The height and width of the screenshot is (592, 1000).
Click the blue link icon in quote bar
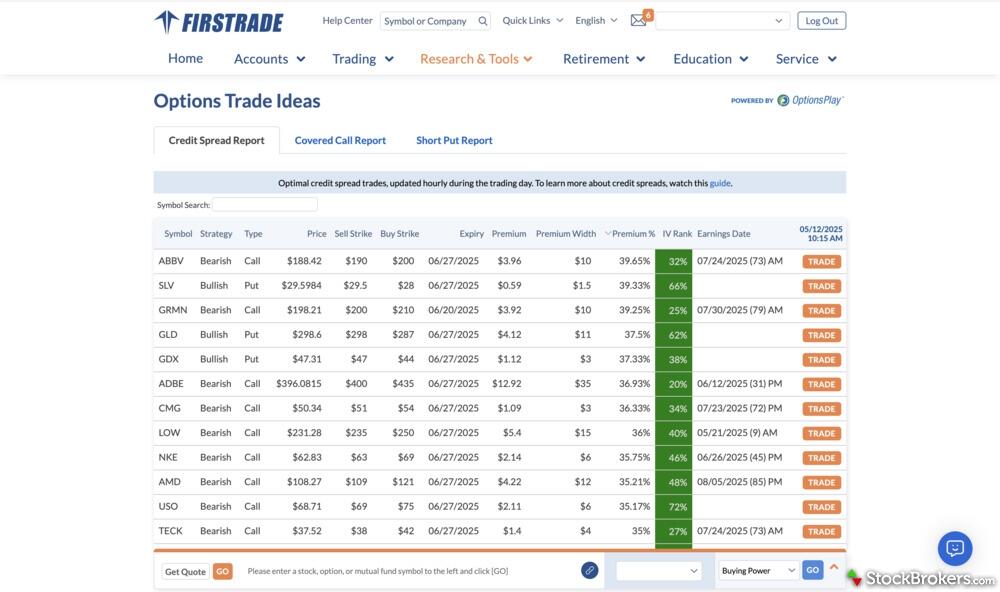(590, 570)
